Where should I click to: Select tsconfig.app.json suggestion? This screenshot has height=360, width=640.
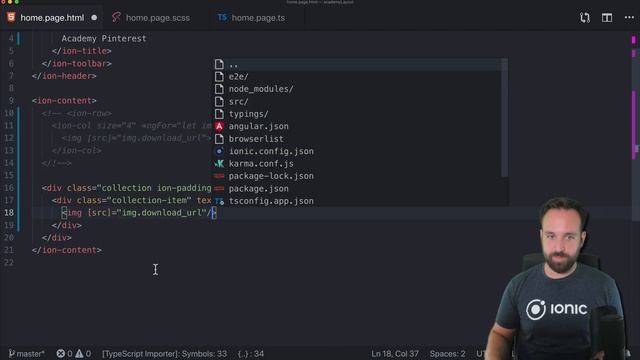pos(358,201)
